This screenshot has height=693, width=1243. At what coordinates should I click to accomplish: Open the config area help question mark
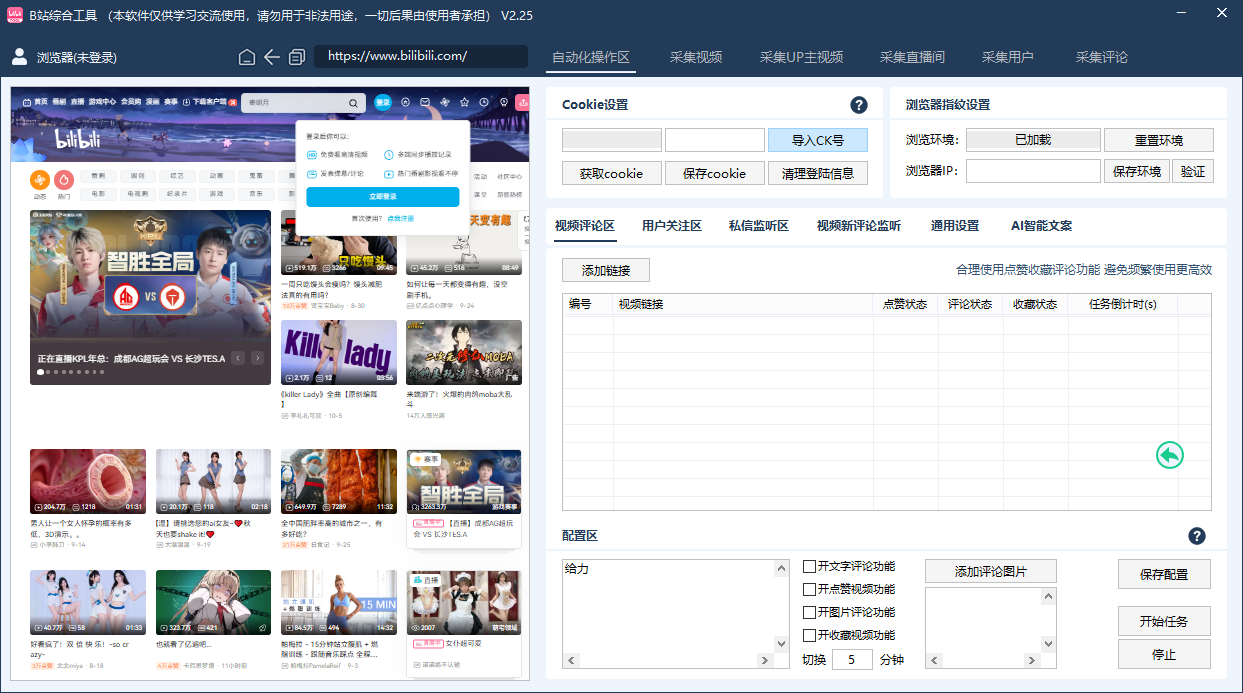(1197, 536)
